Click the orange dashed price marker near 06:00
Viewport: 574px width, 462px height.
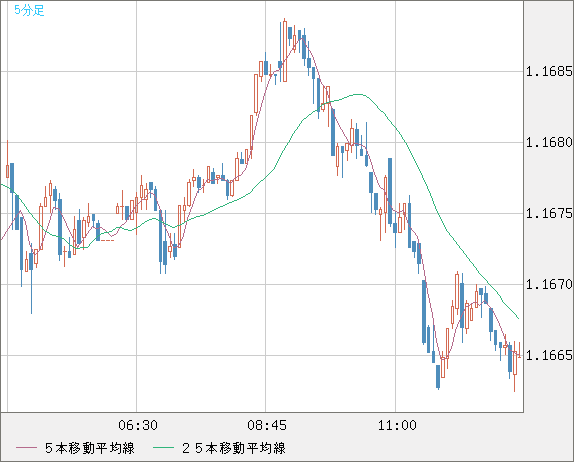107,240
